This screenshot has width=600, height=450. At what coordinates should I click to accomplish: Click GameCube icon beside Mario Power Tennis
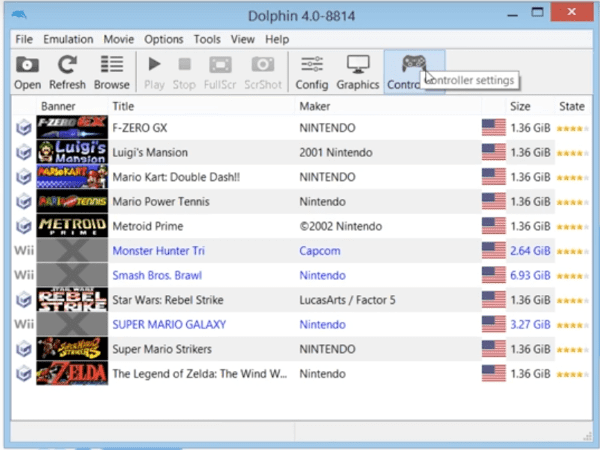click(x=24, y=201)
